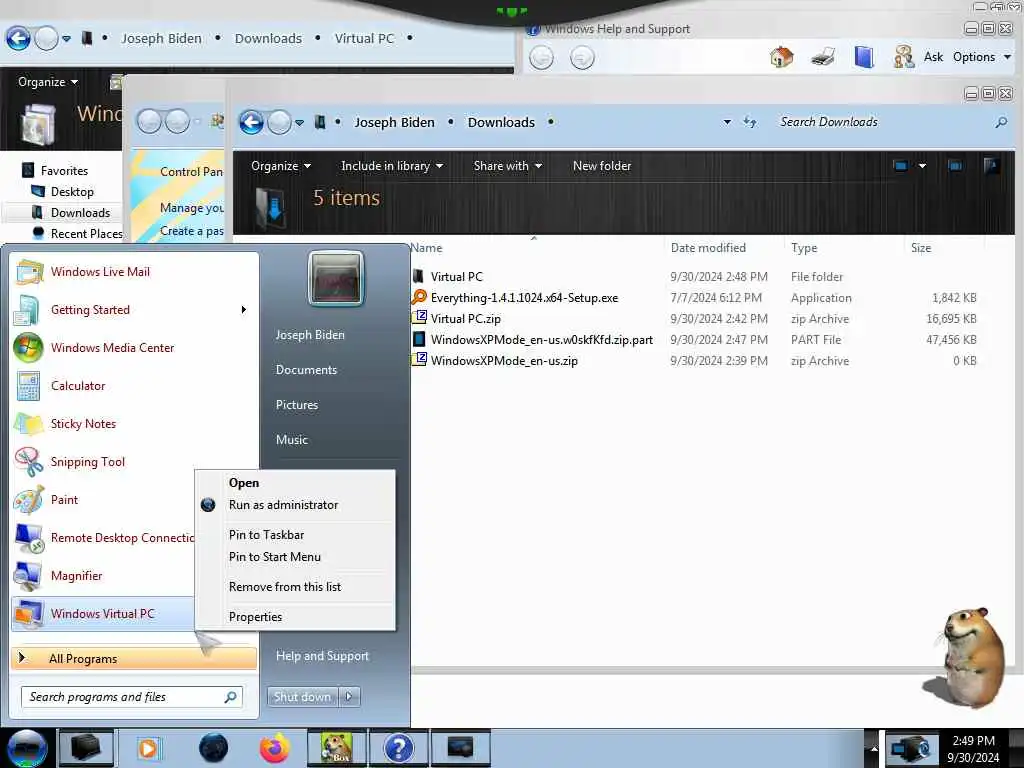Screen dimensions: 1024x768
Task: Click the Shut down button
Action: pyautogui.click(x=302, y=697)
